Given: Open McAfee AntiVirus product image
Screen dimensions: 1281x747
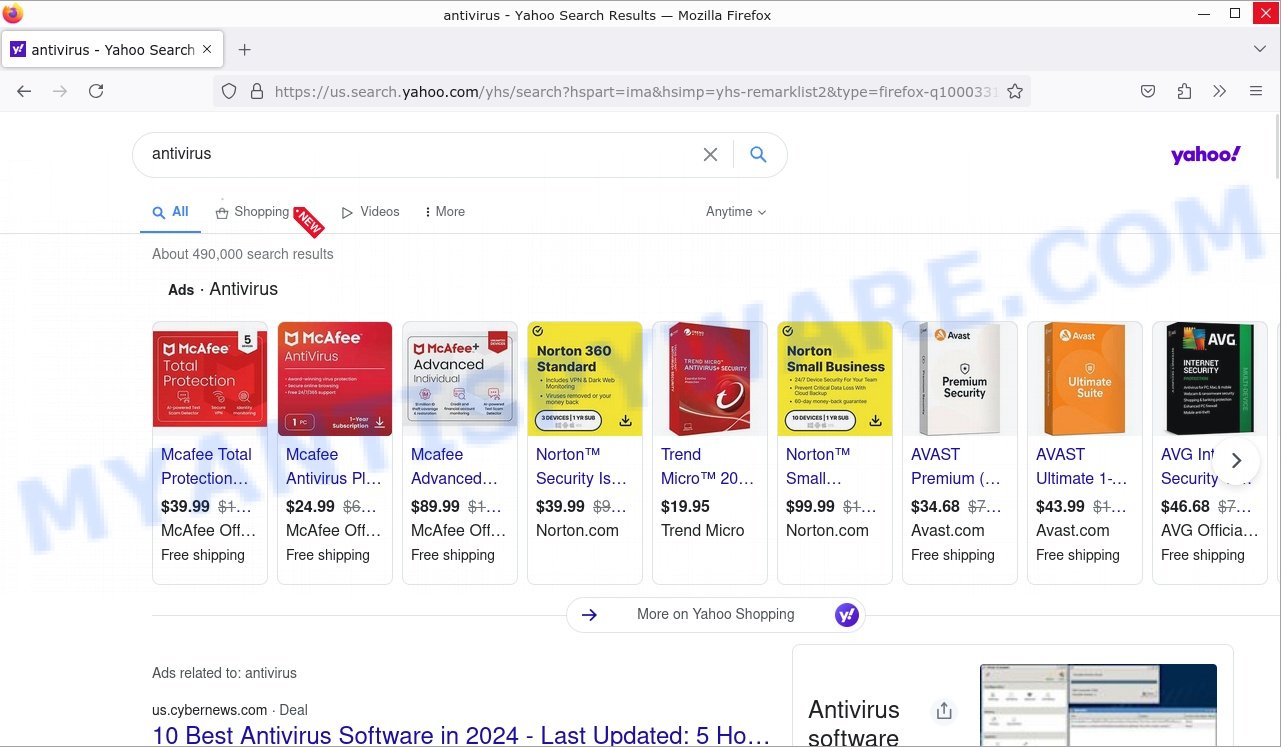Looking at the screenshot, I should pos(335,379).
